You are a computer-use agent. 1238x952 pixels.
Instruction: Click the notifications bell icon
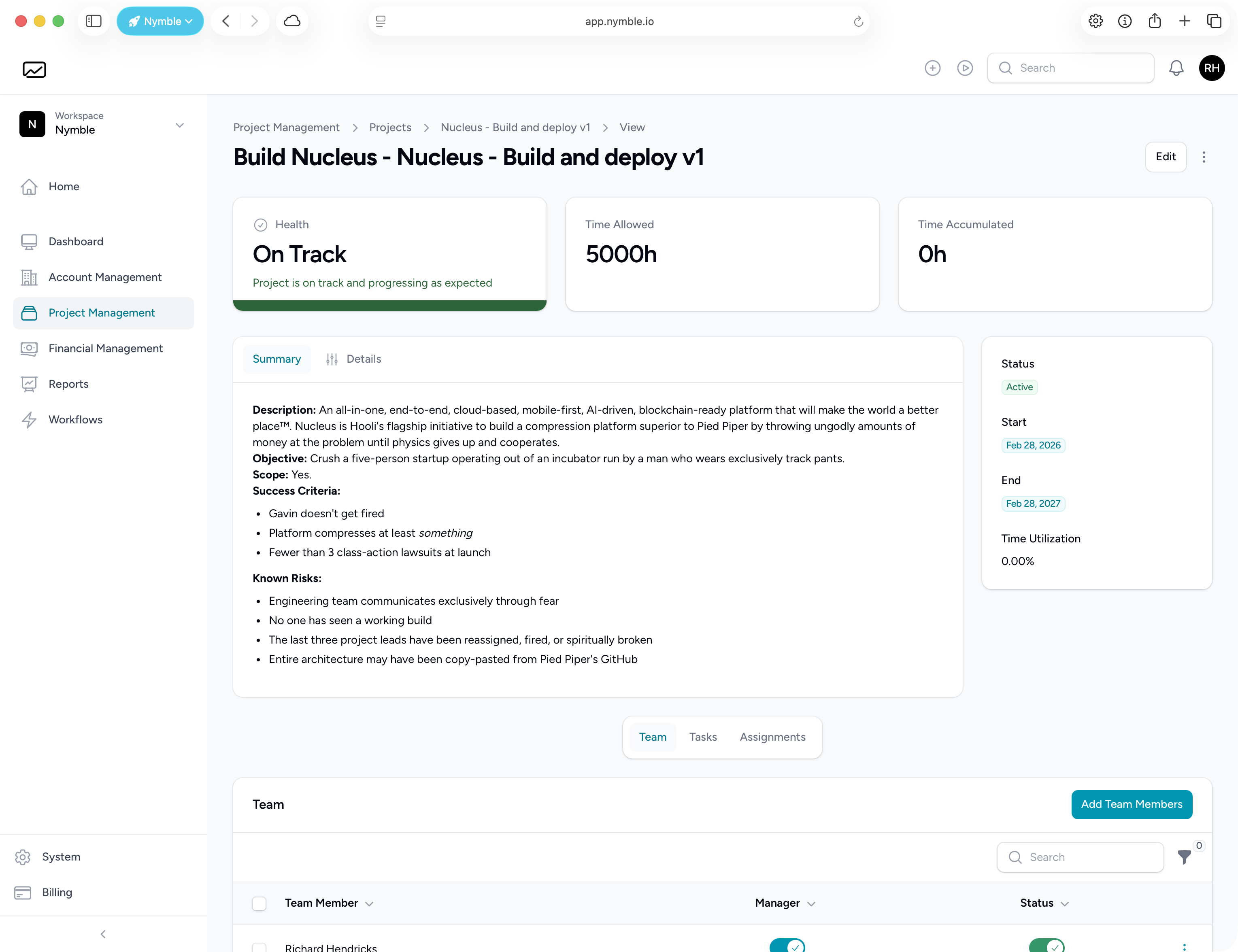pyautogui.click(x=1176, y=68)
